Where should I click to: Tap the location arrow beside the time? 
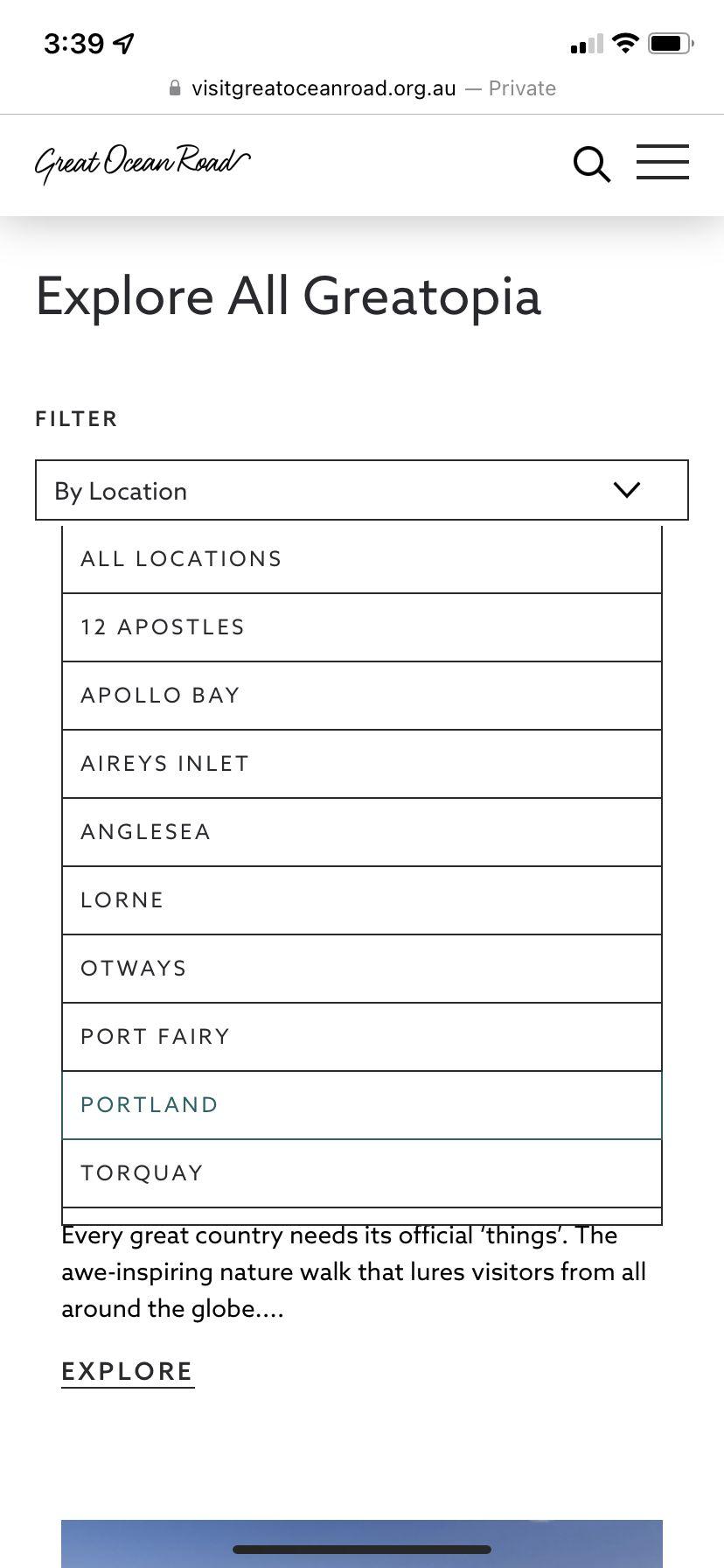point(124,44)
